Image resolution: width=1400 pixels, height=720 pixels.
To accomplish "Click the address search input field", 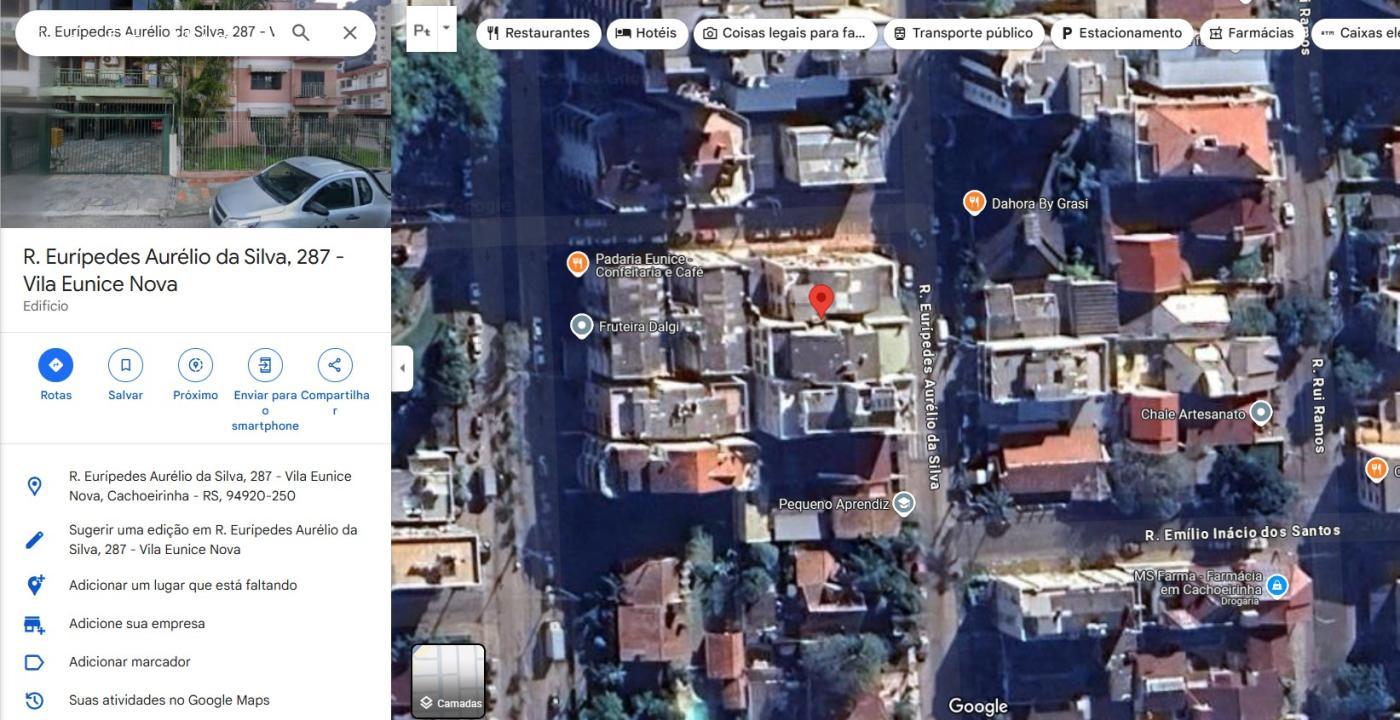I will pyautogui.click(x=155, y=32).
